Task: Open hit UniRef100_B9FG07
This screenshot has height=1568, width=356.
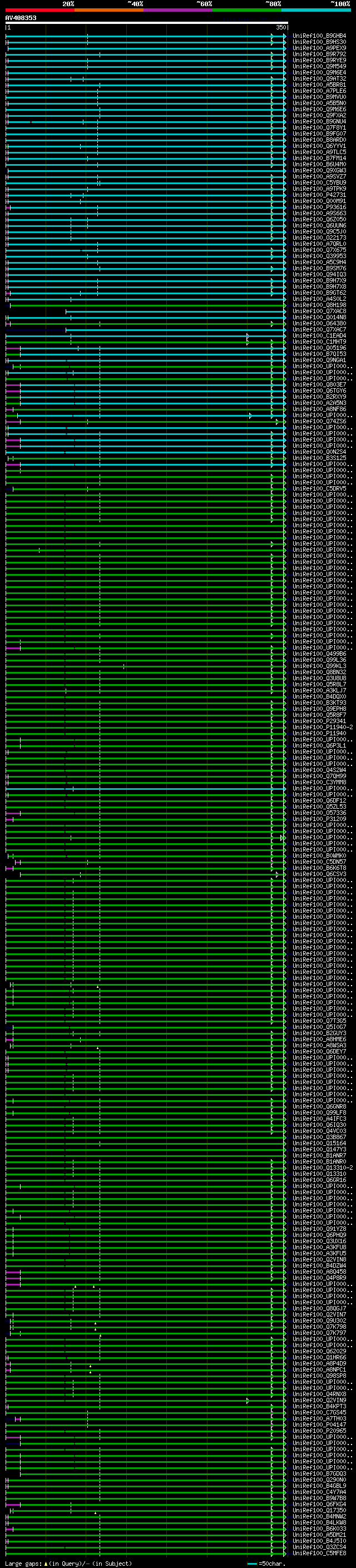Action: pyautogui.click(x=319, y=134)
